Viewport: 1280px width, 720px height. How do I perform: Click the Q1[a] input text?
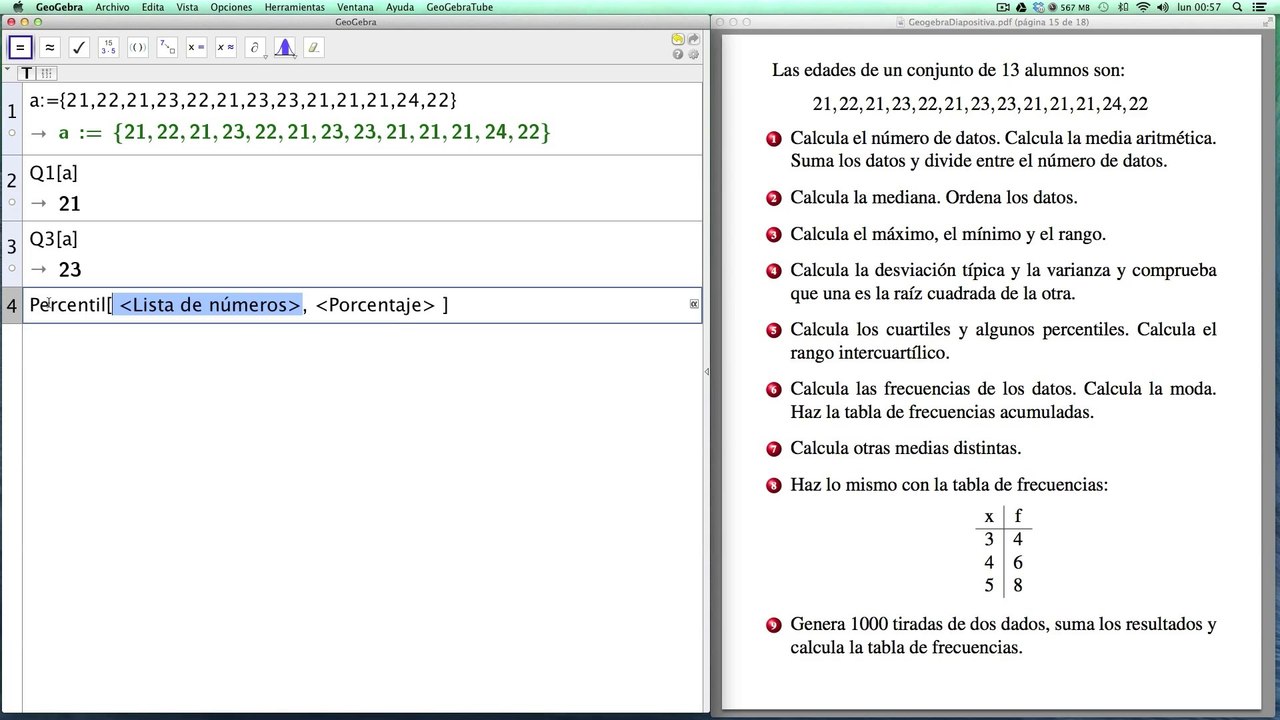[54, 173]
